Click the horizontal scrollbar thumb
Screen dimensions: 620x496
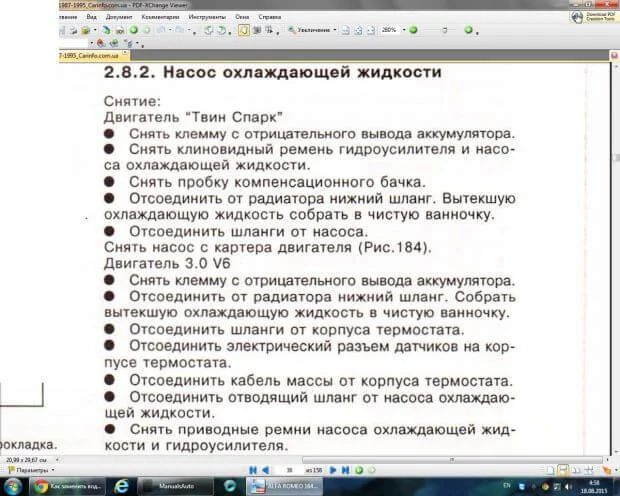(x=452, y=460)
